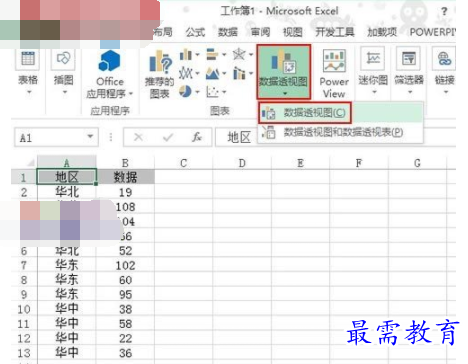Select row 7 header
The height and width of the screenshot is (364, 468).
point(24,266)
